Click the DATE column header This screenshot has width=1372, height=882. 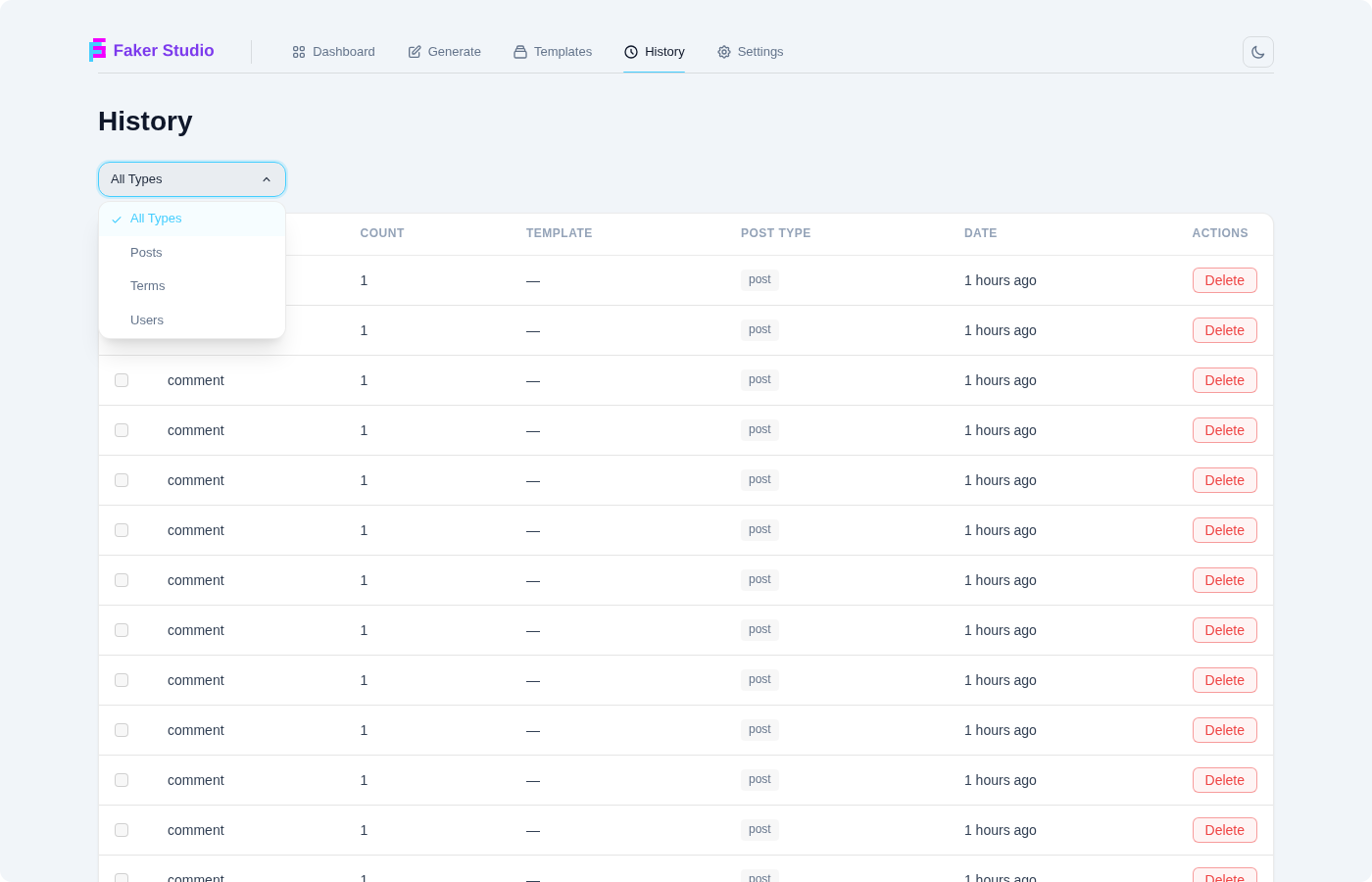tap(980, 233)
